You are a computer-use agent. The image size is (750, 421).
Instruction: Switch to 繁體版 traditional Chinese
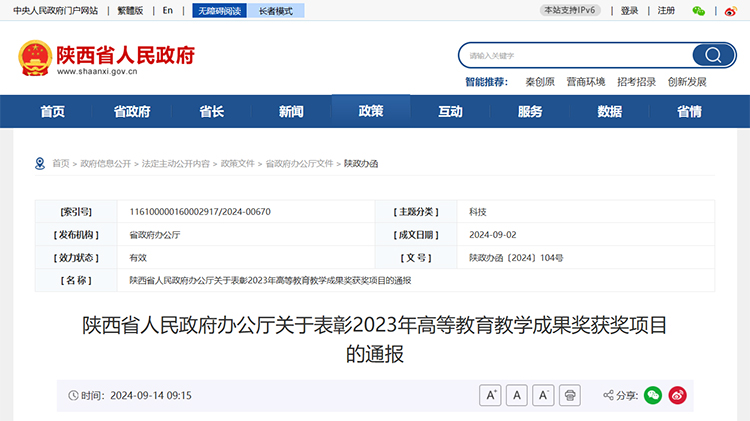pos(130,11)
